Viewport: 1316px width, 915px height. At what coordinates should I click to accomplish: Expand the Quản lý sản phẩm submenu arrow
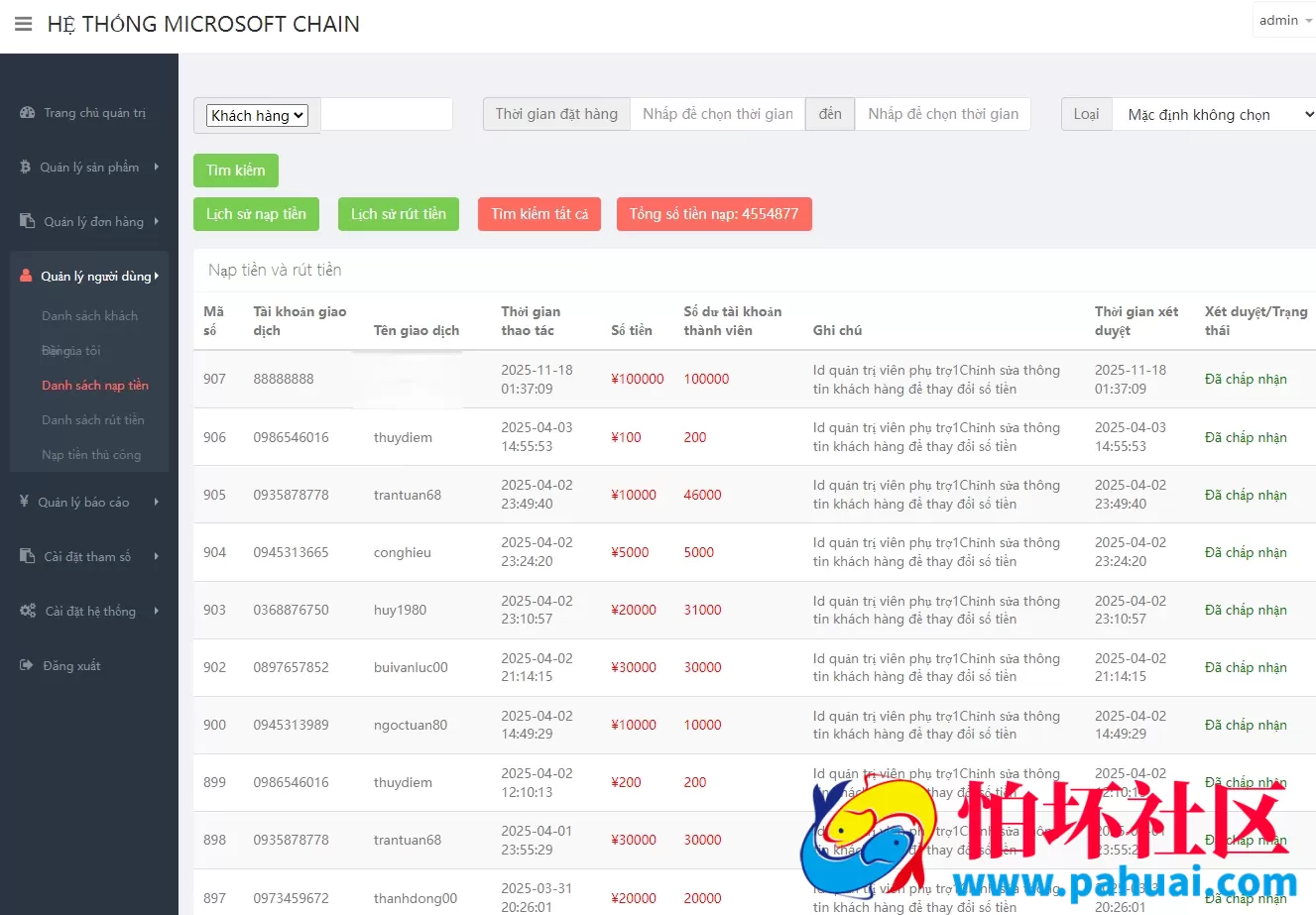156,168
